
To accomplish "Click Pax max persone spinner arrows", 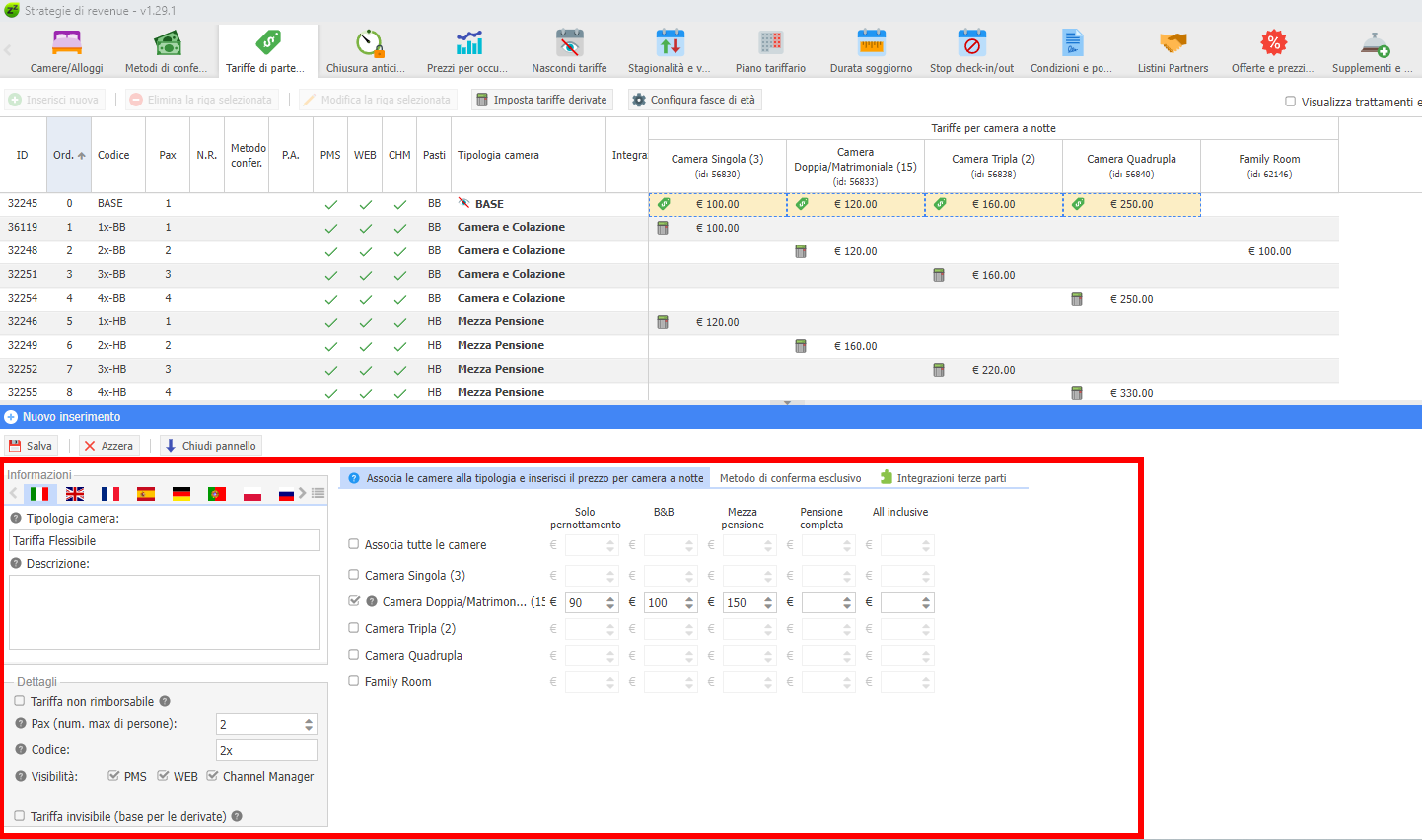I will click(x=309, y=725).
